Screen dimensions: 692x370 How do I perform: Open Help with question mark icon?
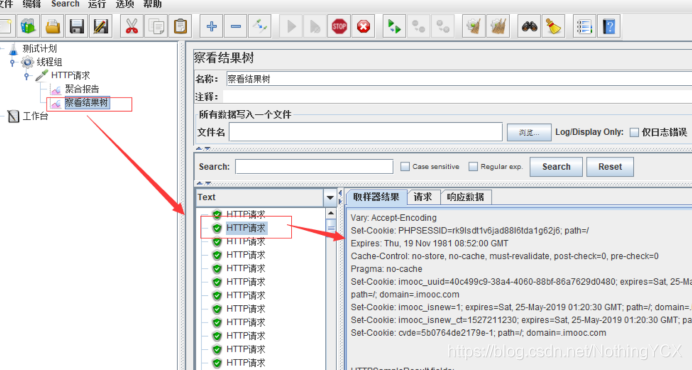[609, 26]
